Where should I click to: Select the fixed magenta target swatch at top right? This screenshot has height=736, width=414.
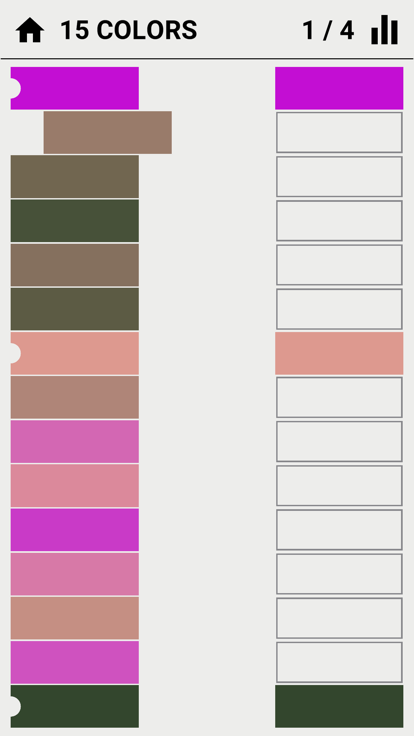(x=339, y=88)
